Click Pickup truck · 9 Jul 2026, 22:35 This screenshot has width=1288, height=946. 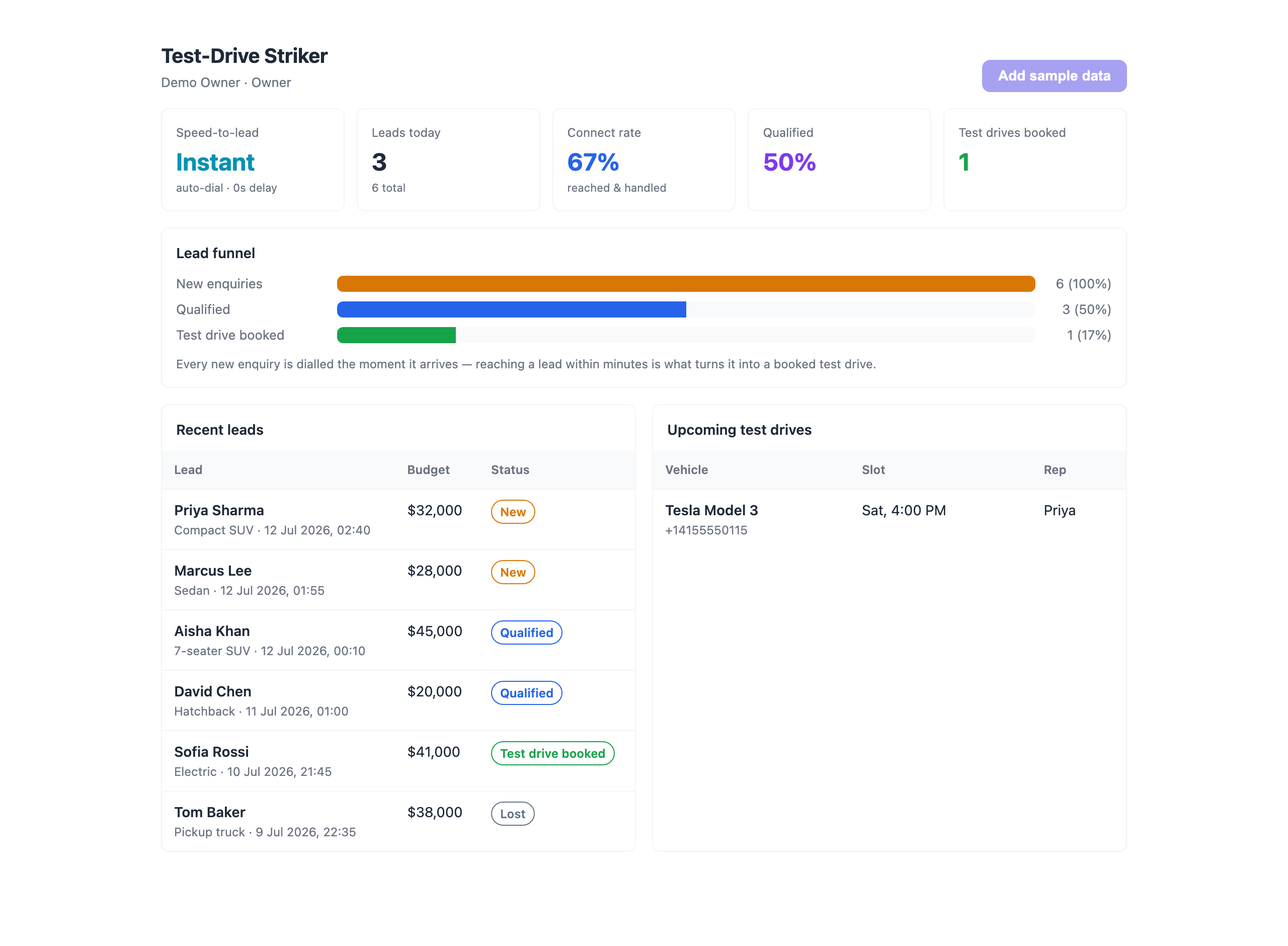[265, 832]
